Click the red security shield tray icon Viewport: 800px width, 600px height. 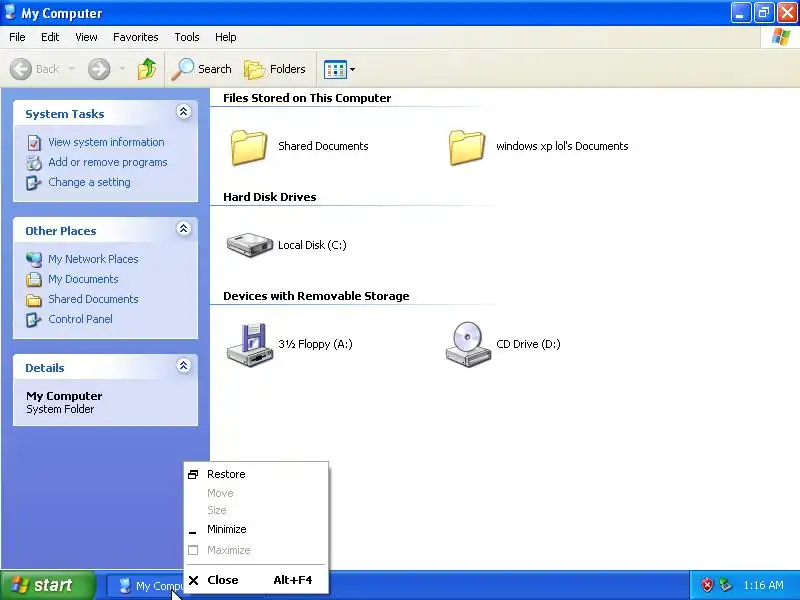click(x=707, y=585)
